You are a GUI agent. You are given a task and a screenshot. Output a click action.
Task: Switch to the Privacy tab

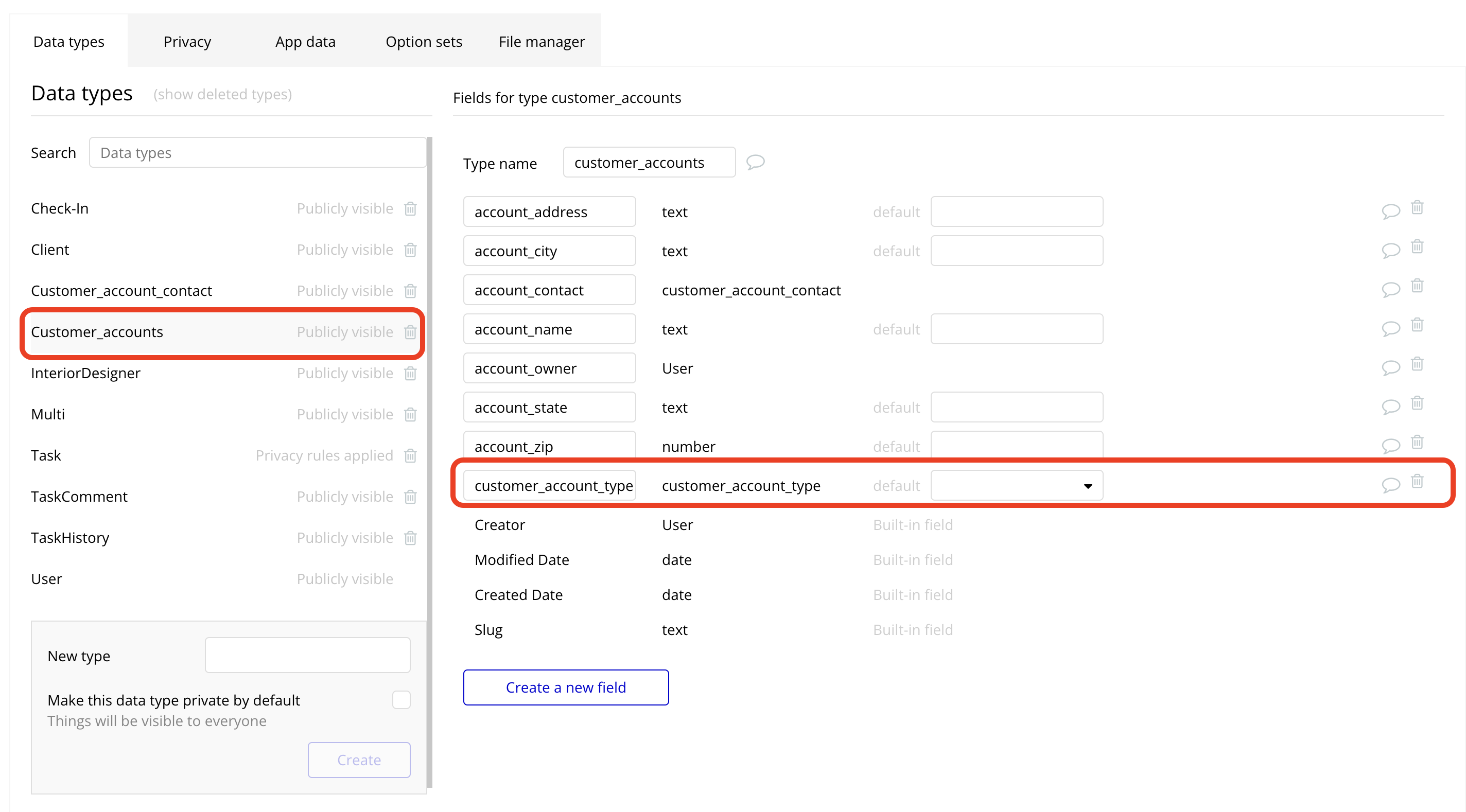(x=187, y=42)
